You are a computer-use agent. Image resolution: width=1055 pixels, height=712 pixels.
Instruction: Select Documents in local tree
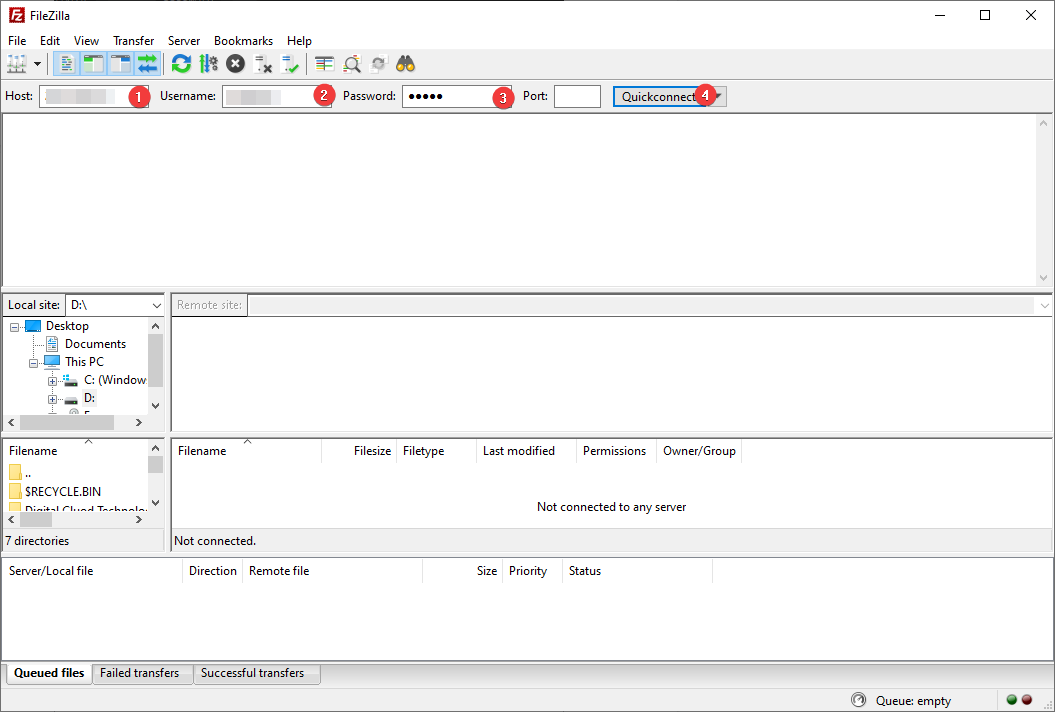[95, 344]
